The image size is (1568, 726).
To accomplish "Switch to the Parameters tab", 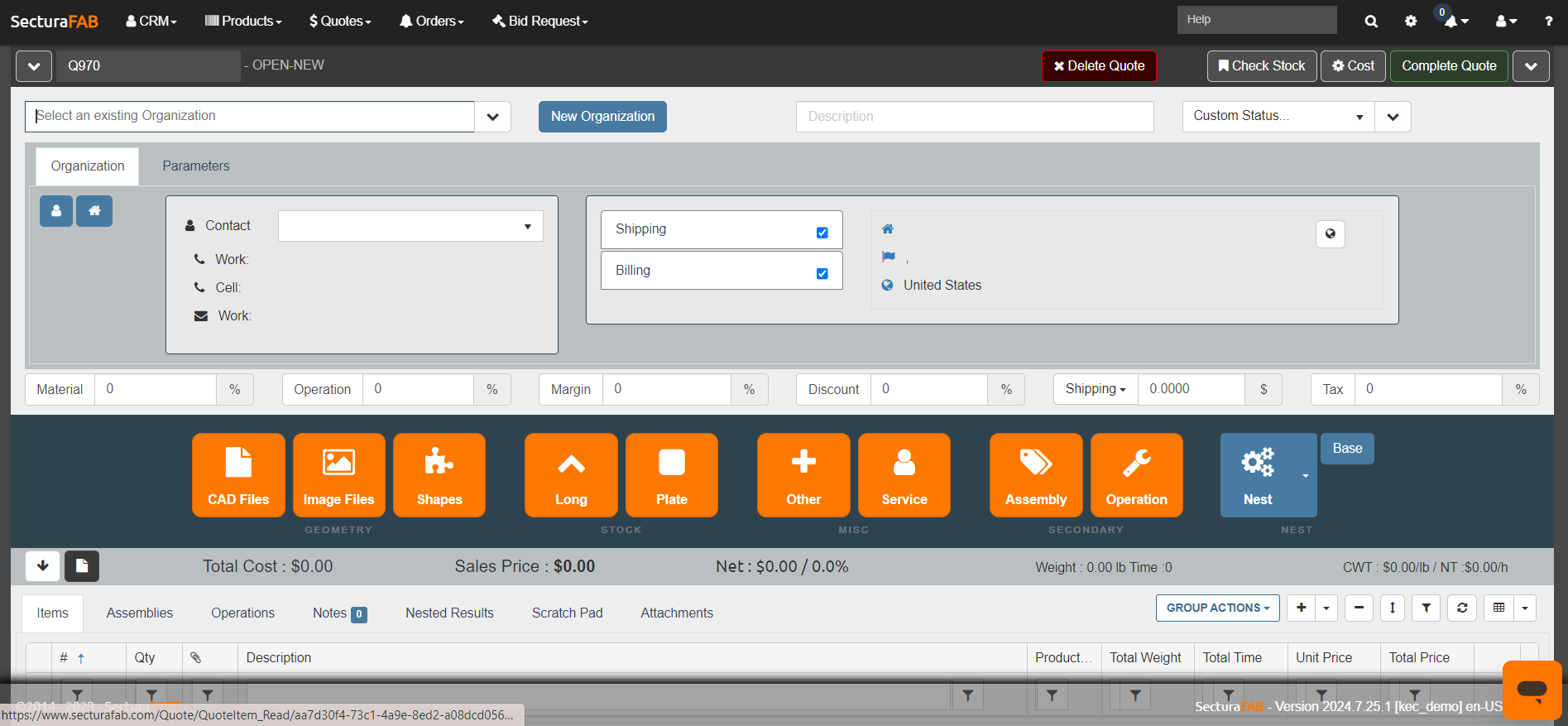I will pos(196,166).
